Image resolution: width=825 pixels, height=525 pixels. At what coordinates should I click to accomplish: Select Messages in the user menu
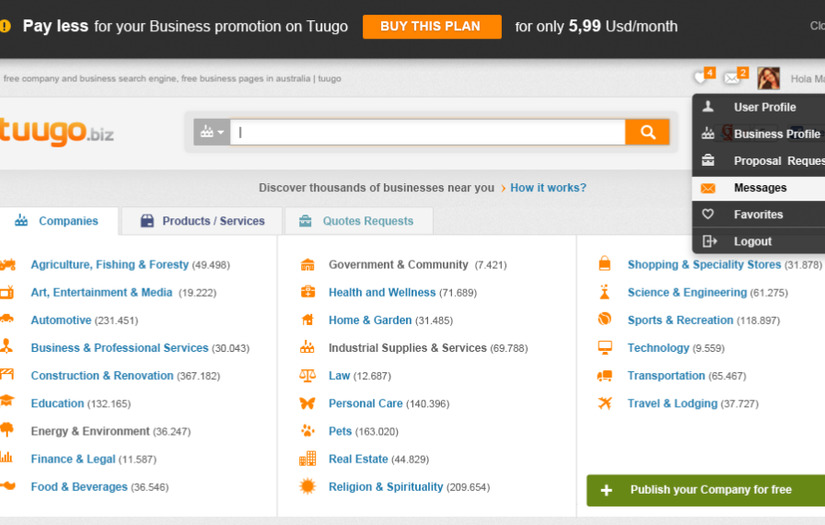(x=759, y=188)
